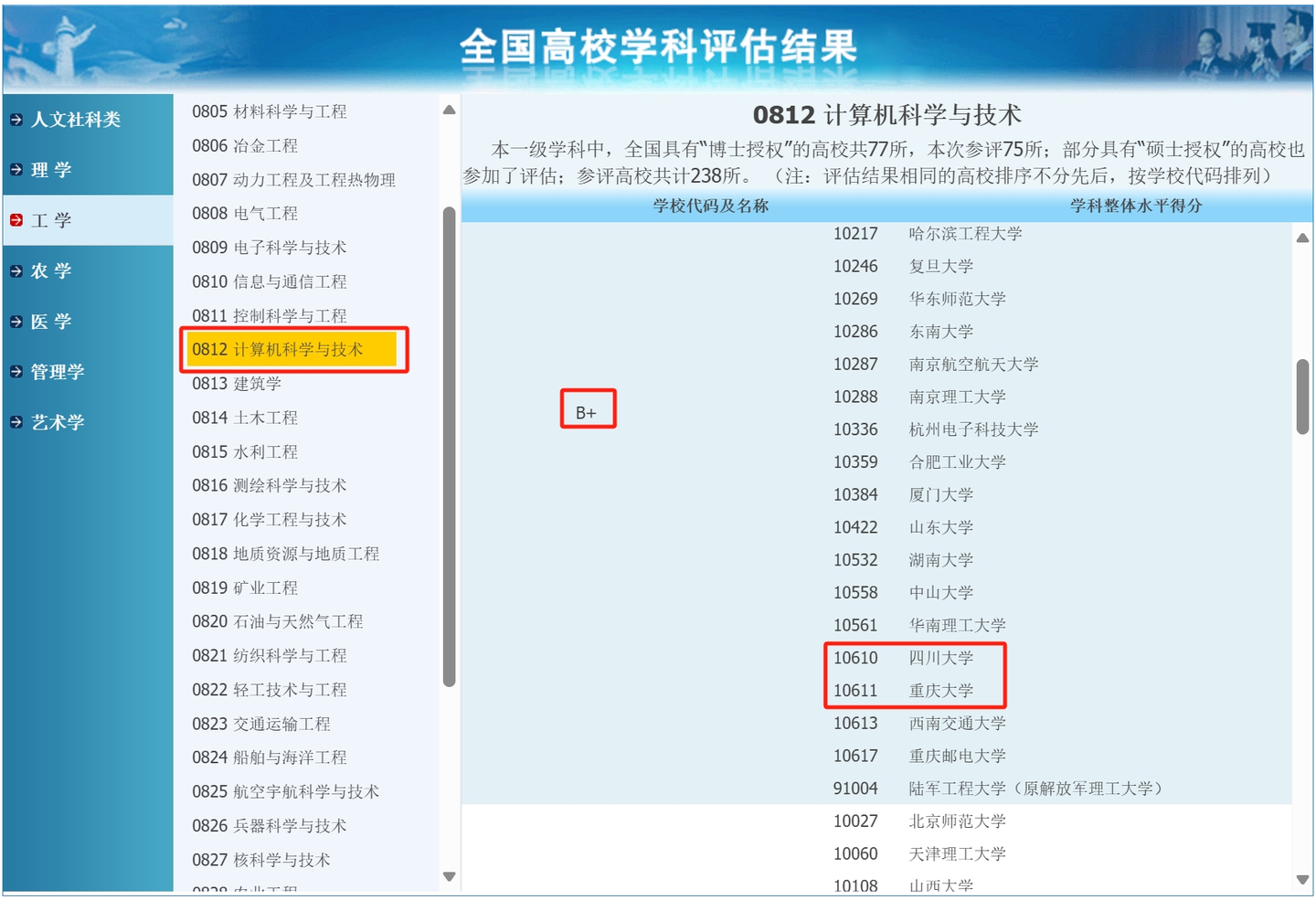This screenshot has height=900, width=1316.
Task: Select 0819 矿业工程
Action: click(x=245, y=588)
